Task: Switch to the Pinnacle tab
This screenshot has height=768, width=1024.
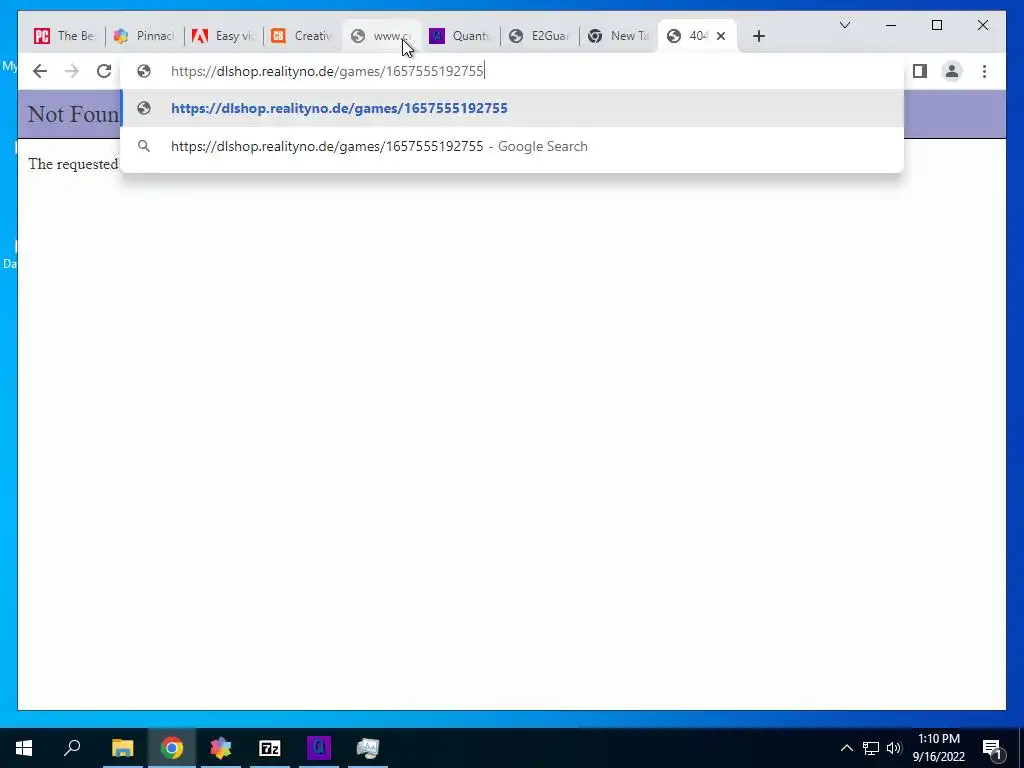Action: (x=144, y=36)
